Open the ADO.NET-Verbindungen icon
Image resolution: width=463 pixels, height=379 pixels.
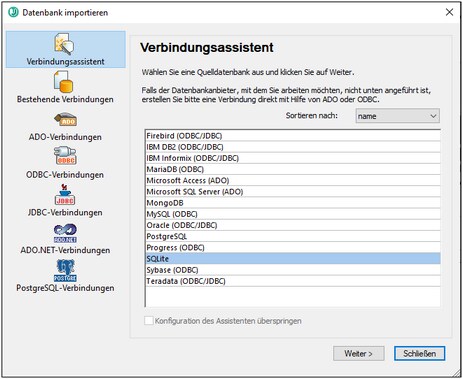pos(65,233)
